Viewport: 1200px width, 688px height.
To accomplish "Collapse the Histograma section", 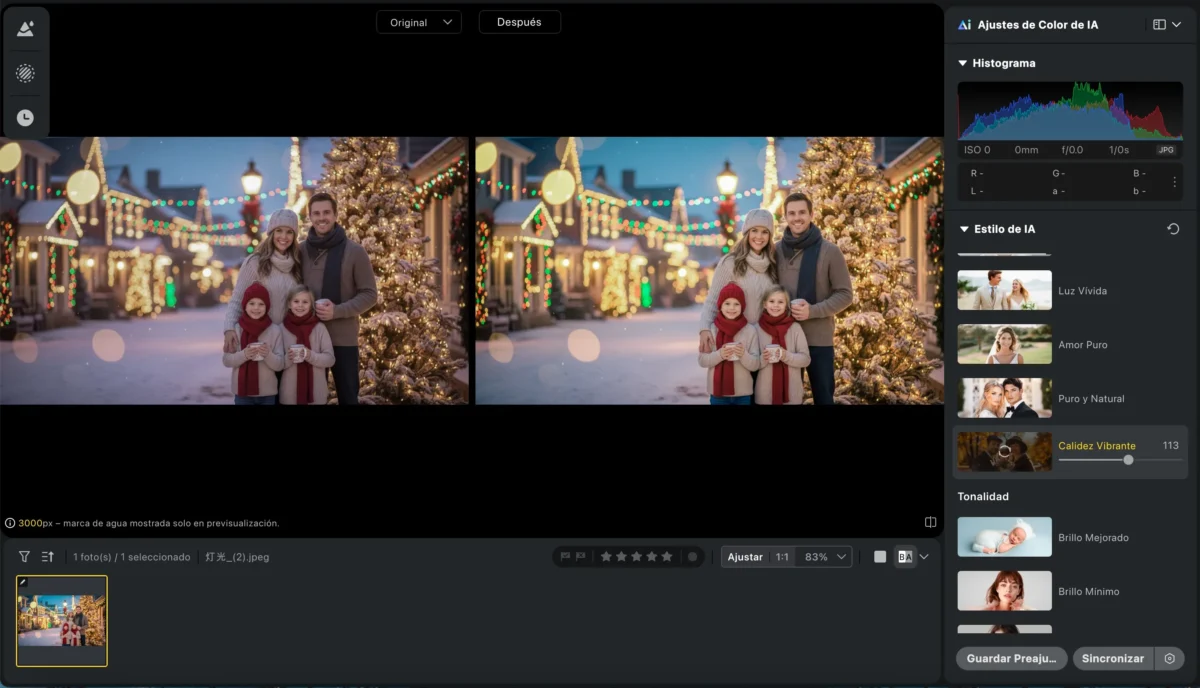I will coord(964,63).
